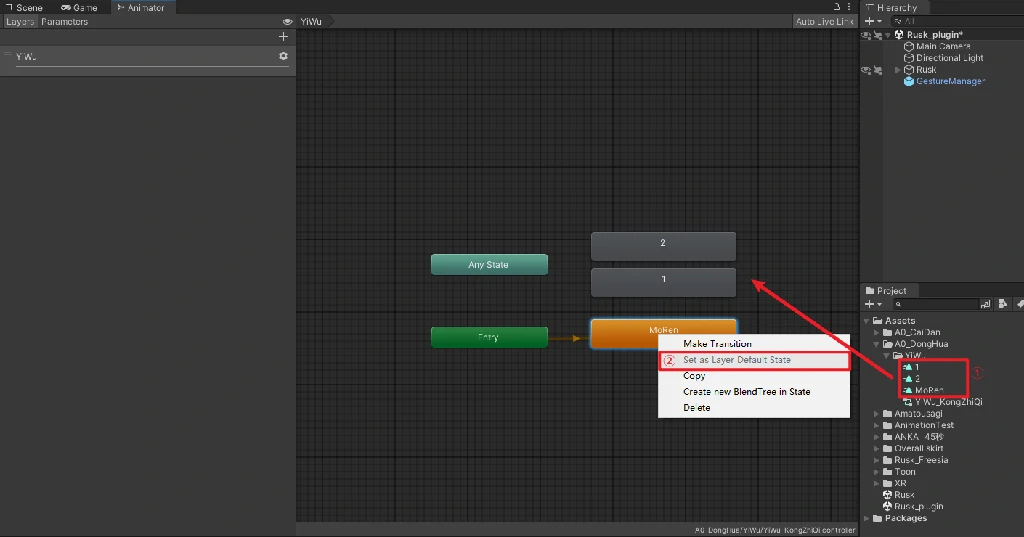The height and width of the screenshot is (537, 1024).
Task: Click the Any State node
Action: [489, 265]
